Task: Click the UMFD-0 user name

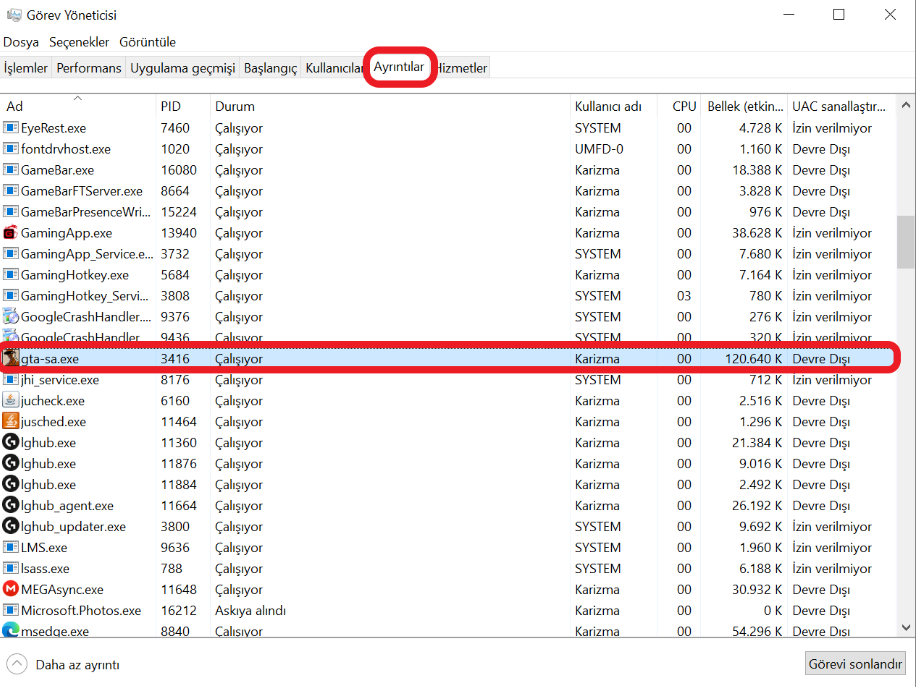Action: (599, 149)
